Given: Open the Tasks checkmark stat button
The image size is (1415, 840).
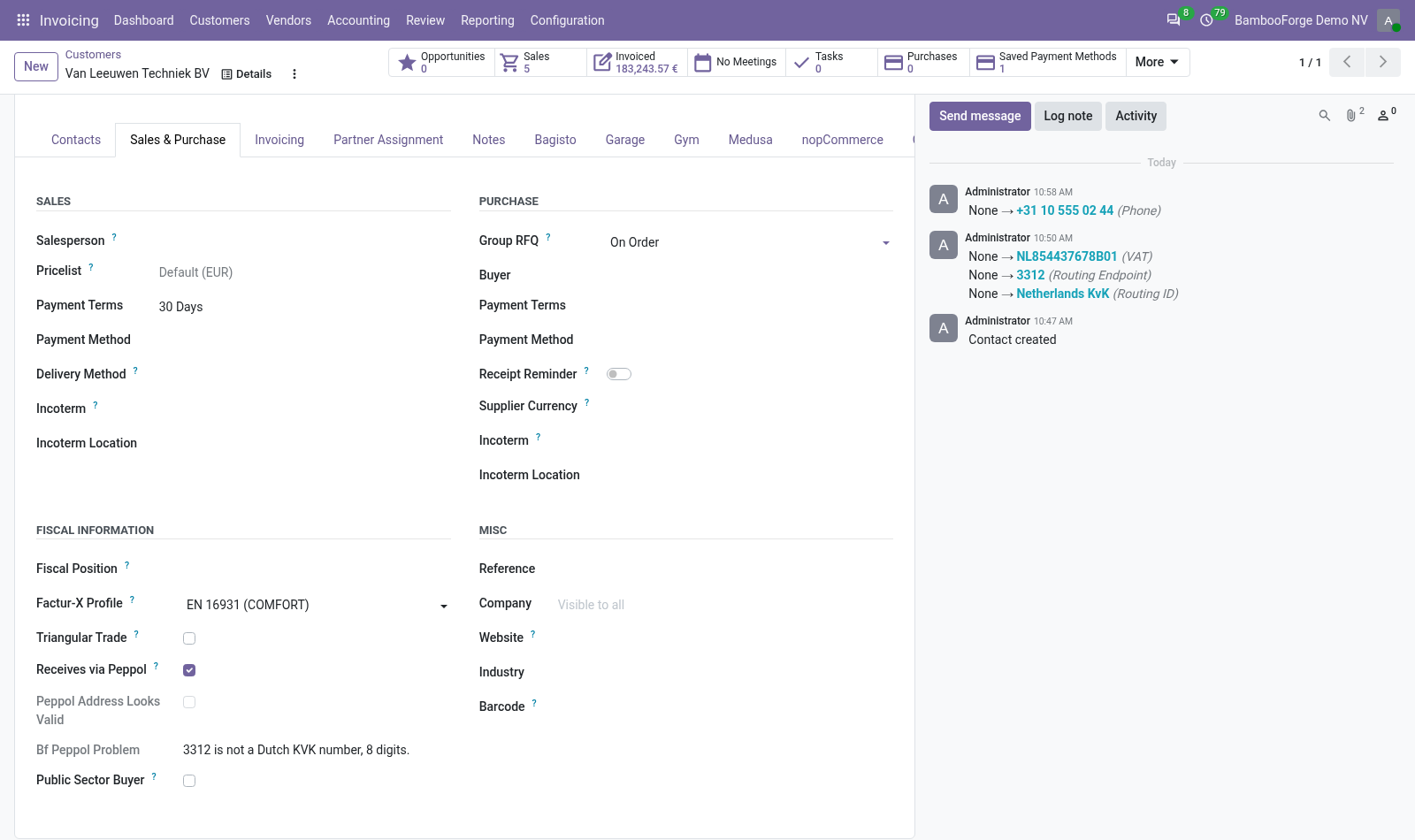Looking at the screenshot, I should pyautogui.click(x=831, y=63).
